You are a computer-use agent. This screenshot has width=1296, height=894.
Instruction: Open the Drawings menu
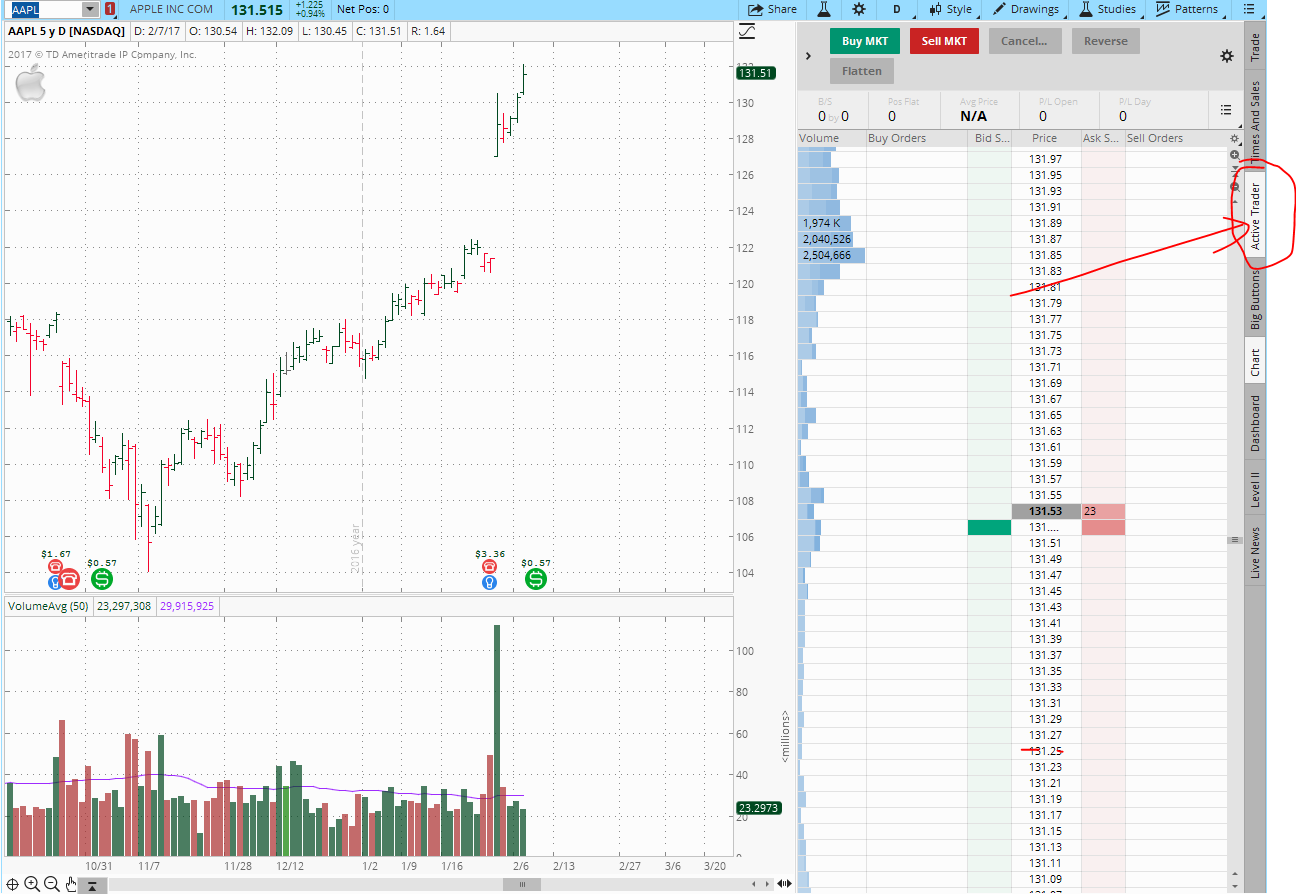(1024, 9)
